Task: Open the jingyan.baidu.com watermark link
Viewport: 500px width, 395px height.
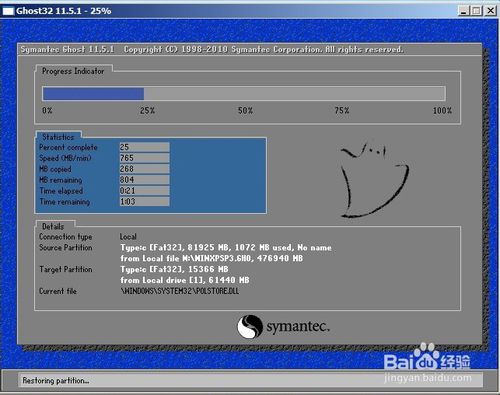Action: click(x=428, y=378)
